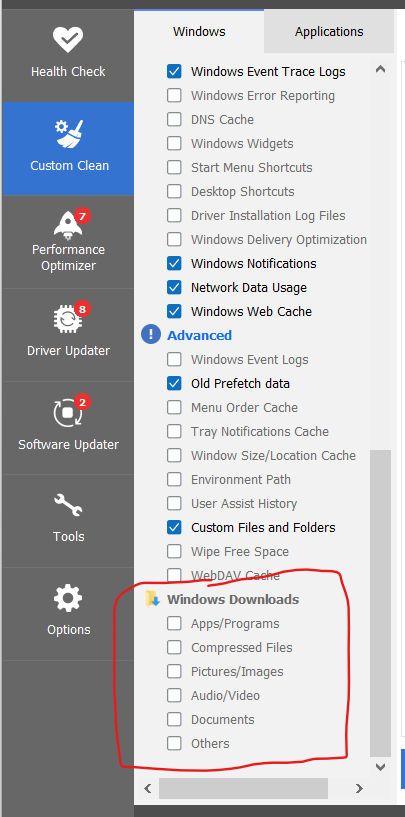Open the Health Check heart icon
405x817 pixels.
coord(68,39)
